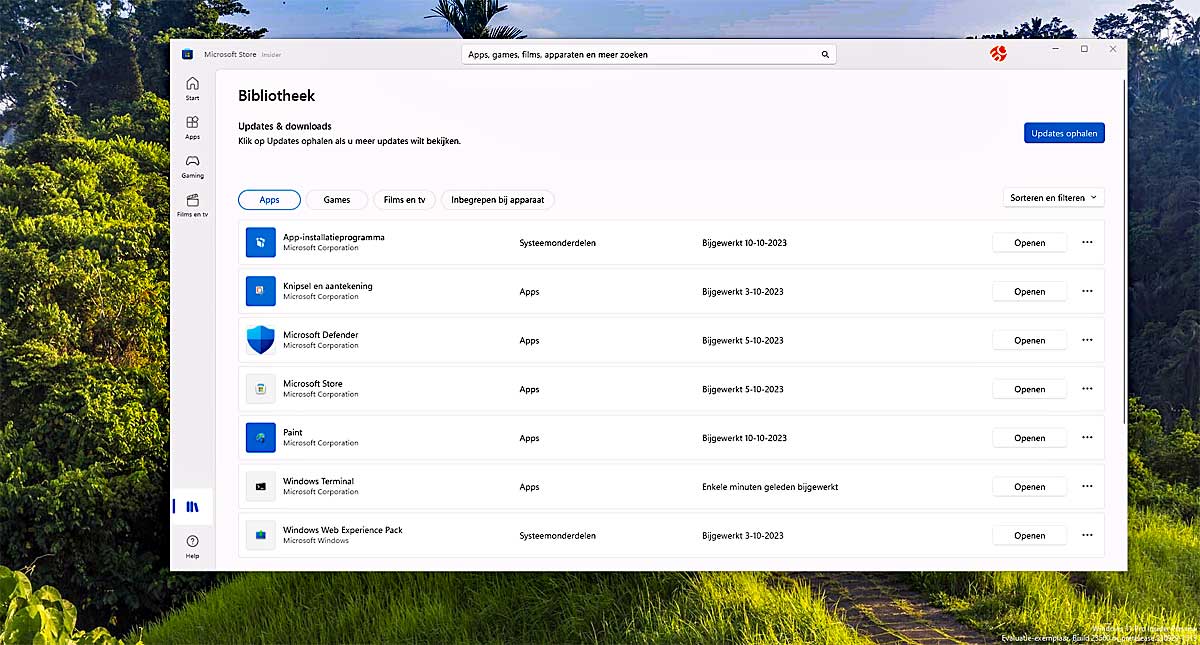Select the Games filter tab

(337, 200)
